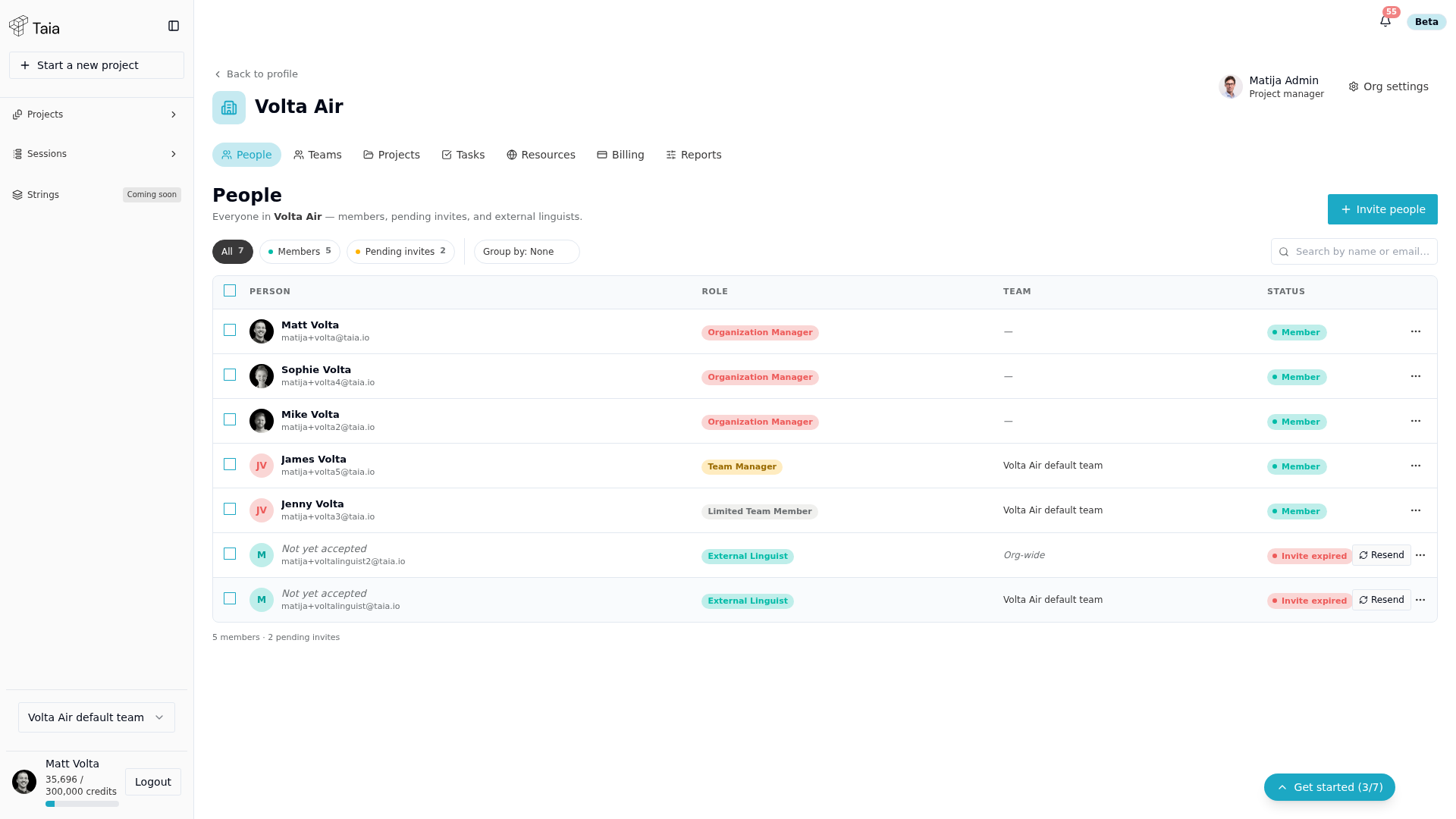Check the box for matija+voltalinguist@taia.io invite
Image resolution: width=1456 pixels, height=819 pixels.
[230, 598]
